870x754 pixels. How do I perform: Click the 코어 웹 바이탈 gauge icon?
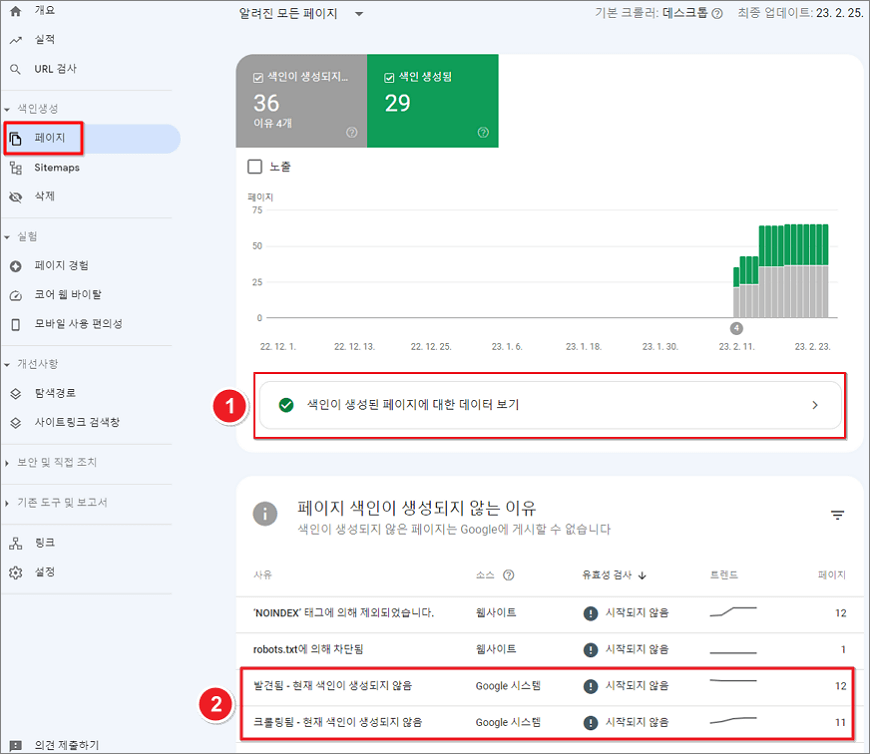click(x=16, y=295)
